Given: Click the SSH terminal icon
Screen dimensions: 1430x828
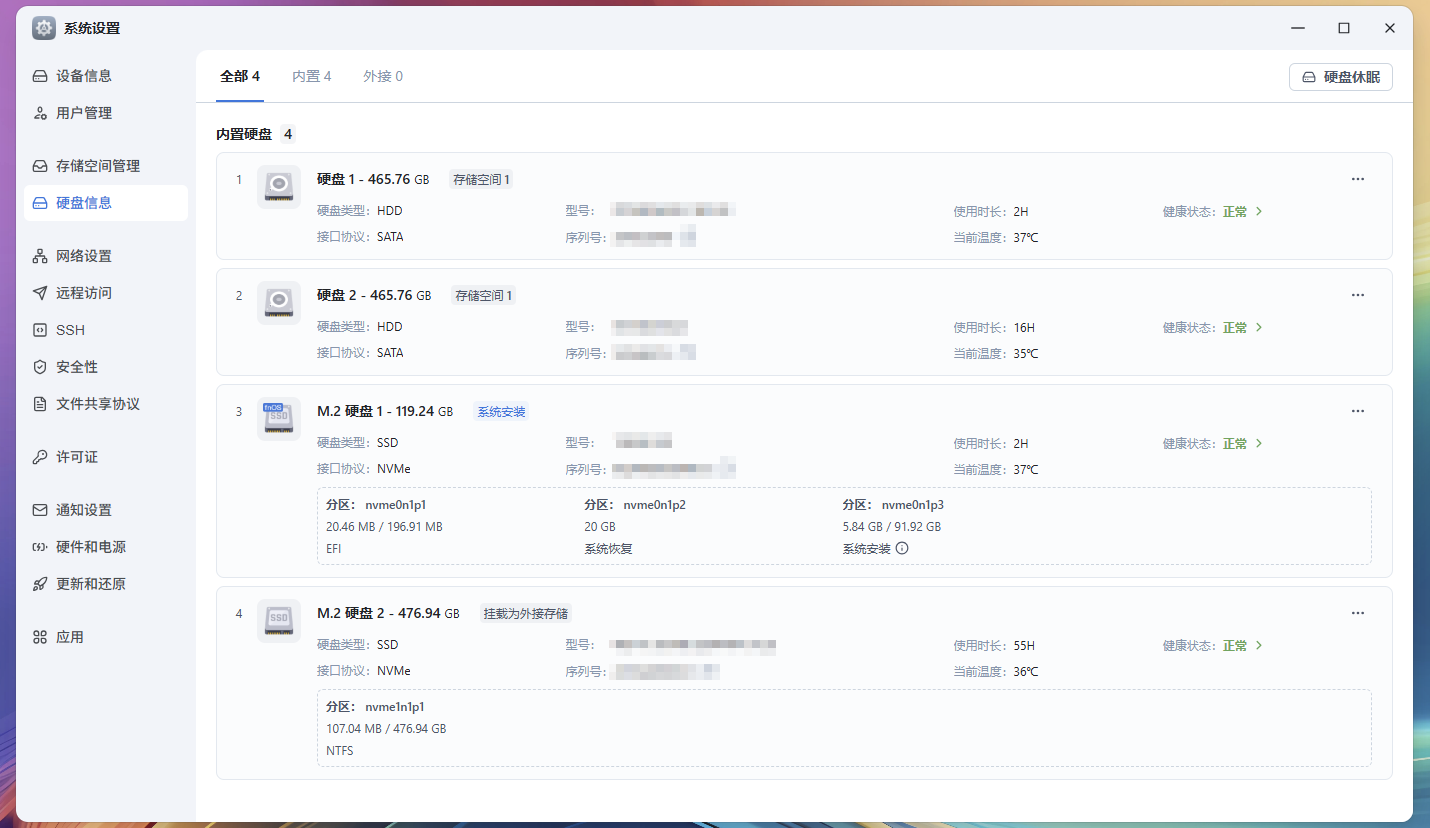Looking at the screenshot, I should (40, 330).
